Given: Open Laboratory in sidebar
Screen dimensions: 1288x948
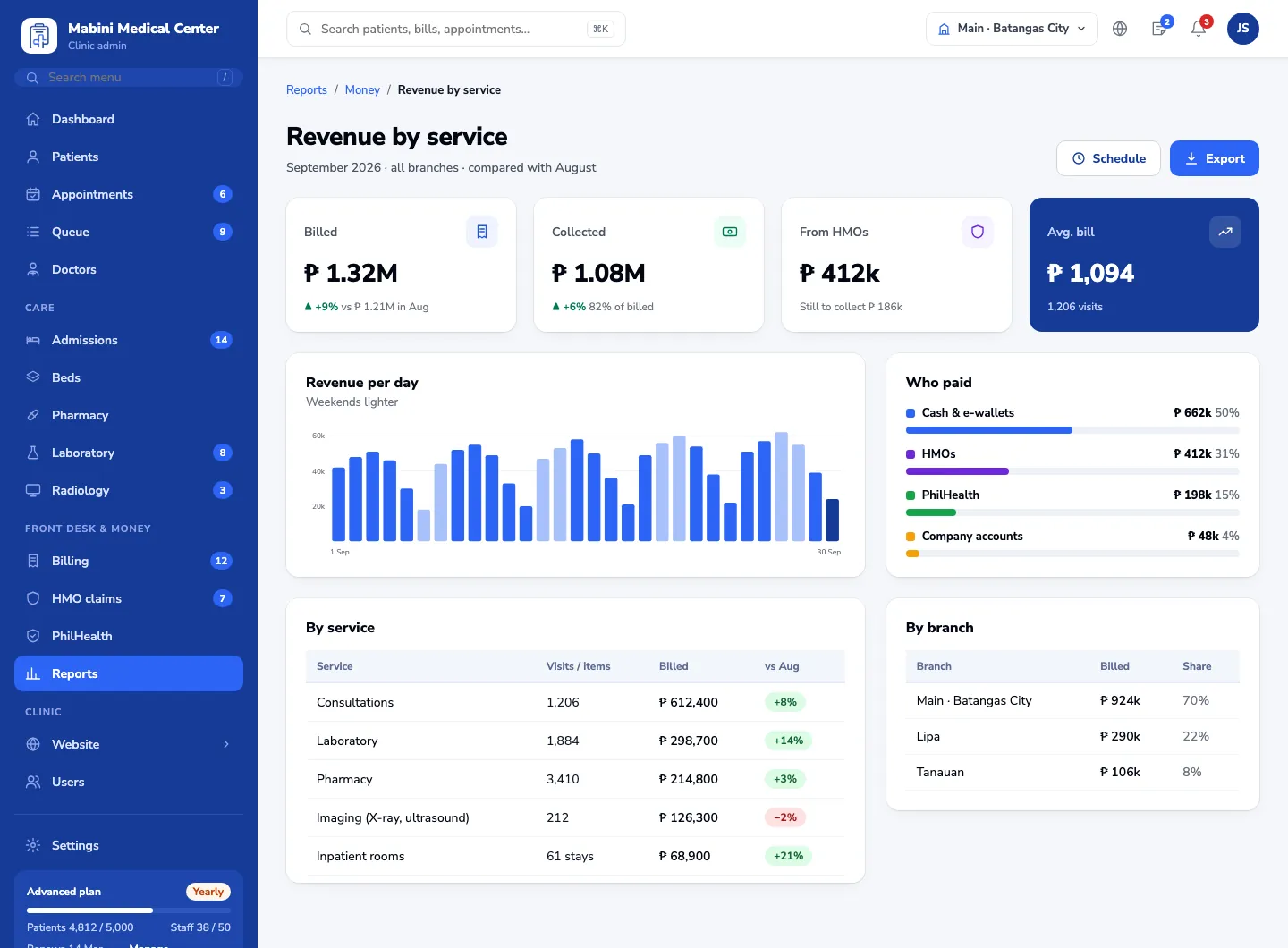Looking at the screenshot, I should coord(129,453).
